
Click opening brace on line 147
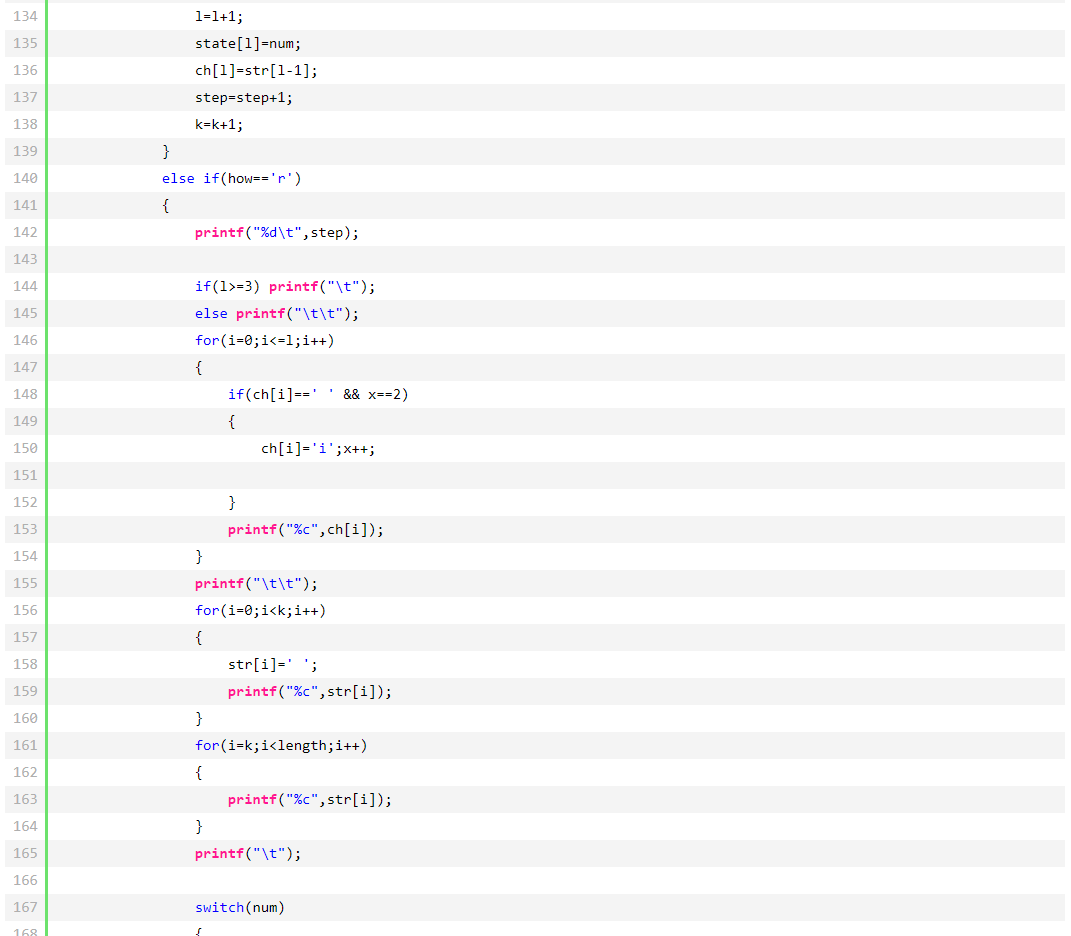tap(199, 368)
